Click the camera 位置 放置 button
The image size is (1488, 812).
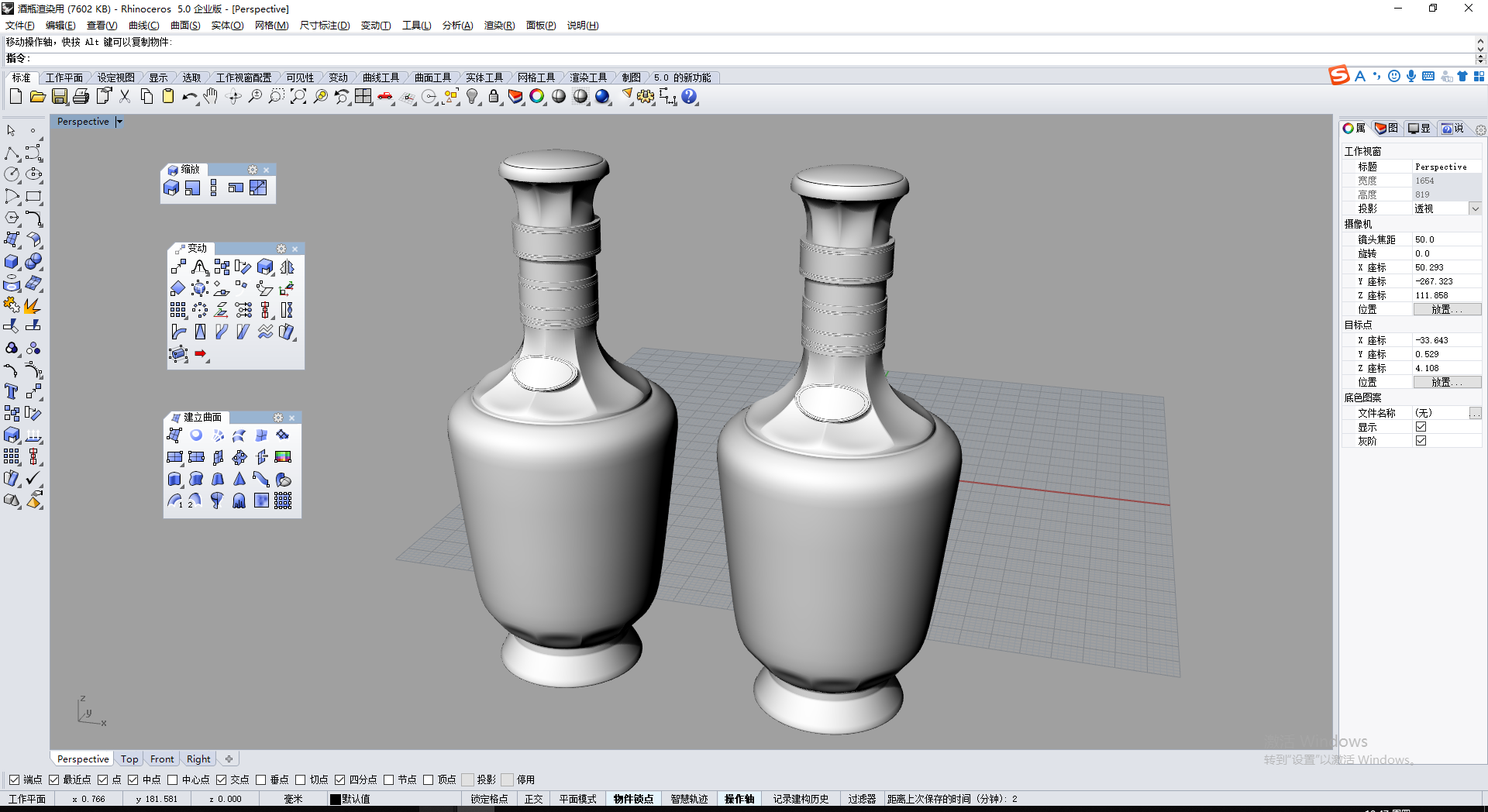pos(1448,308)
